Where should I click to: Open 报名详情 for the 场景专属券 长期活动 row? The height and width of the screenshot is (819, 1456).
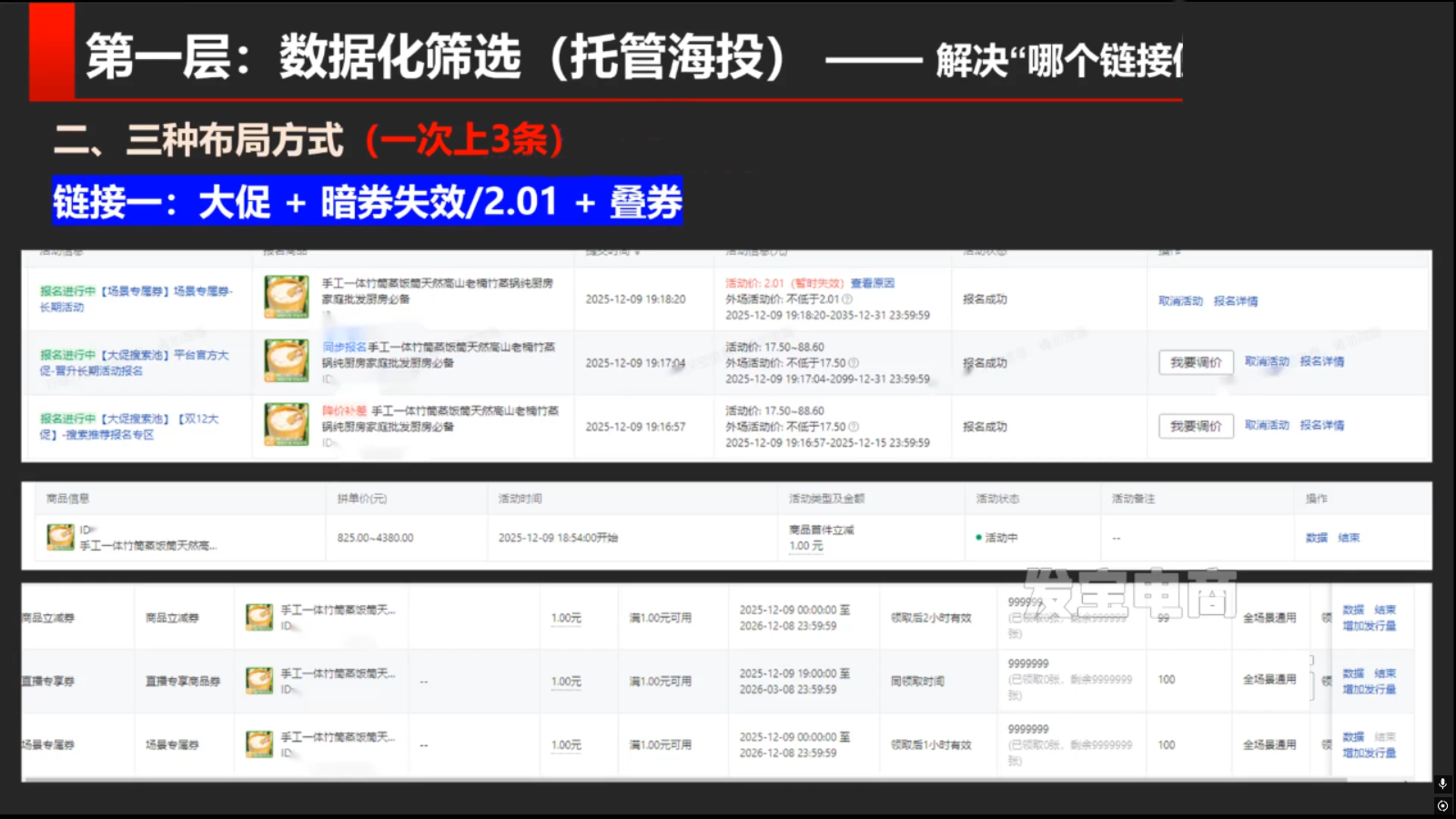(x=1235, y=301)
